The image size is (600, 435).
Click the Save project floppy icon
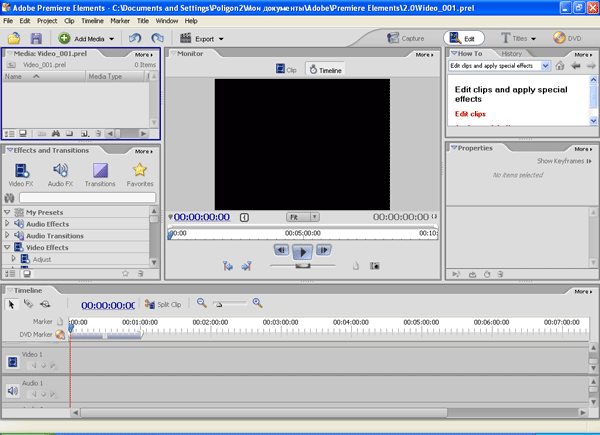(36, 38)
